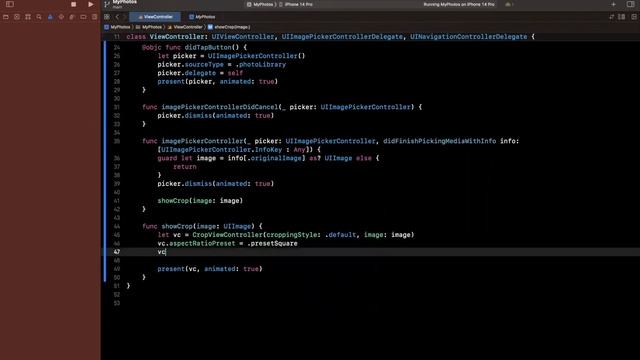Toggle the navigator sidebar visibility
Screen dimensions: 640x360
[x=10, y=4]
